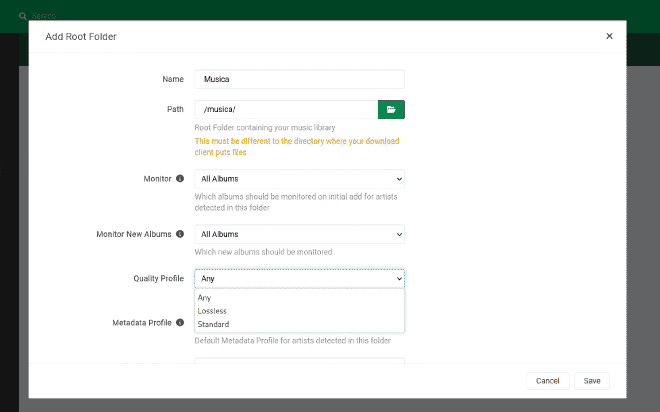Click the Monitor New Albums info icon
The width and height of the screenshot is (660, 412).
point(180,234)
